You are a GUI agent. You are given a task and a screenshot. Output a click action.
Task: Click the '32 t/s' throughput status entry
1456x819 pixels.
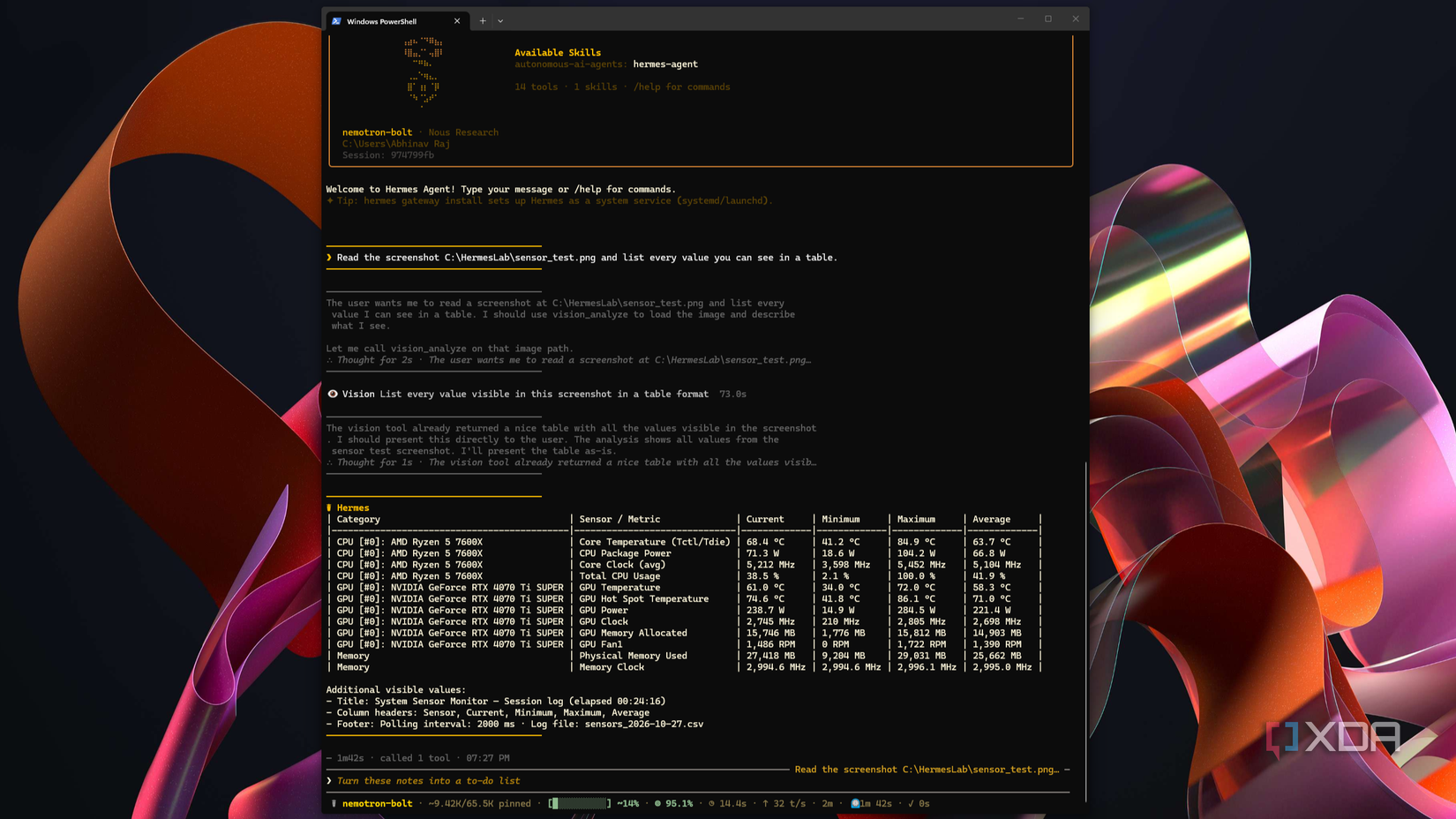[x=784, y=804]
